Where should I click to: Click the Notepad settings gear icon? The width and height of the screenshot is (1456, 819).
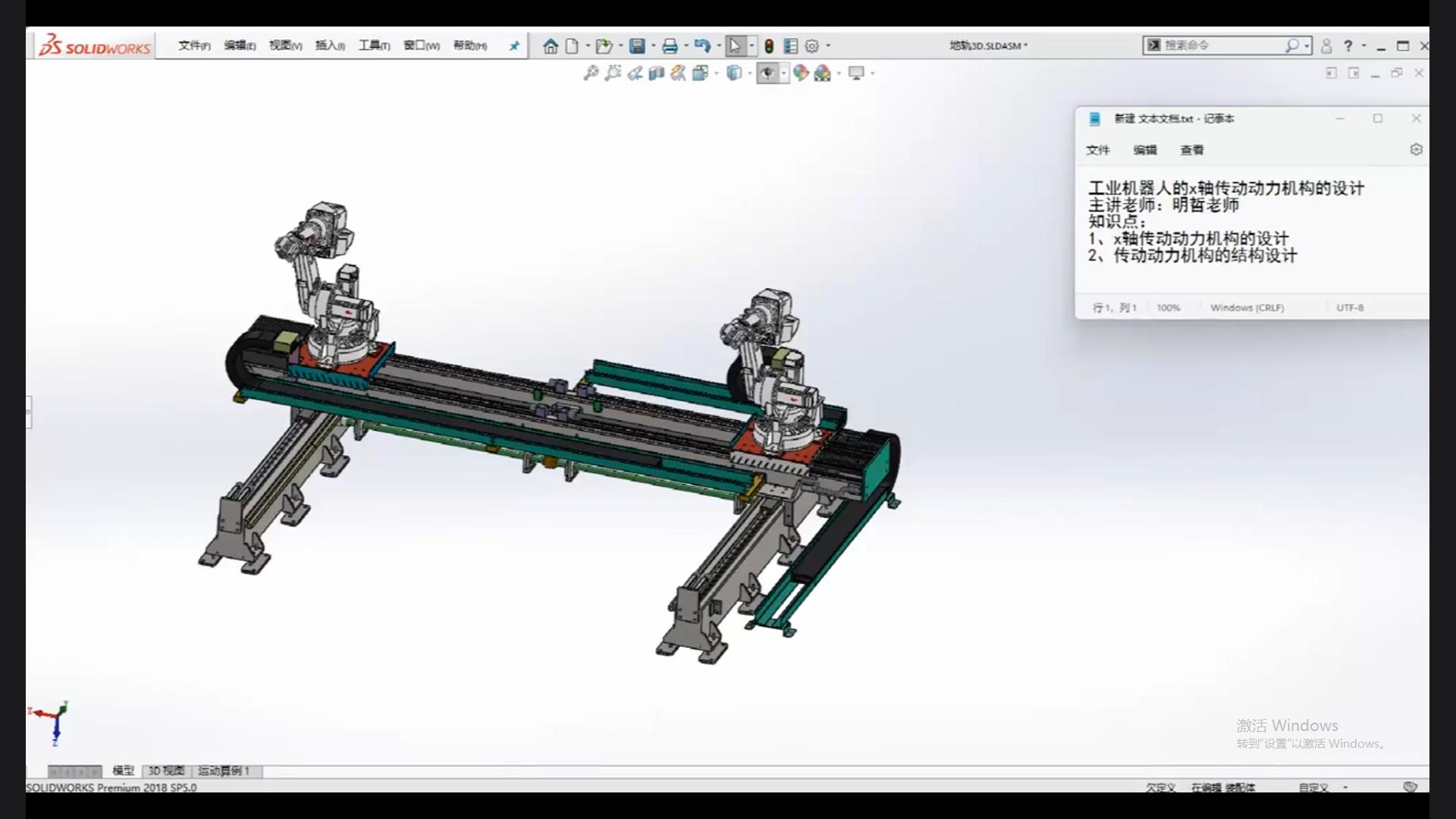pyautogui.click(x=1416, y=149)
